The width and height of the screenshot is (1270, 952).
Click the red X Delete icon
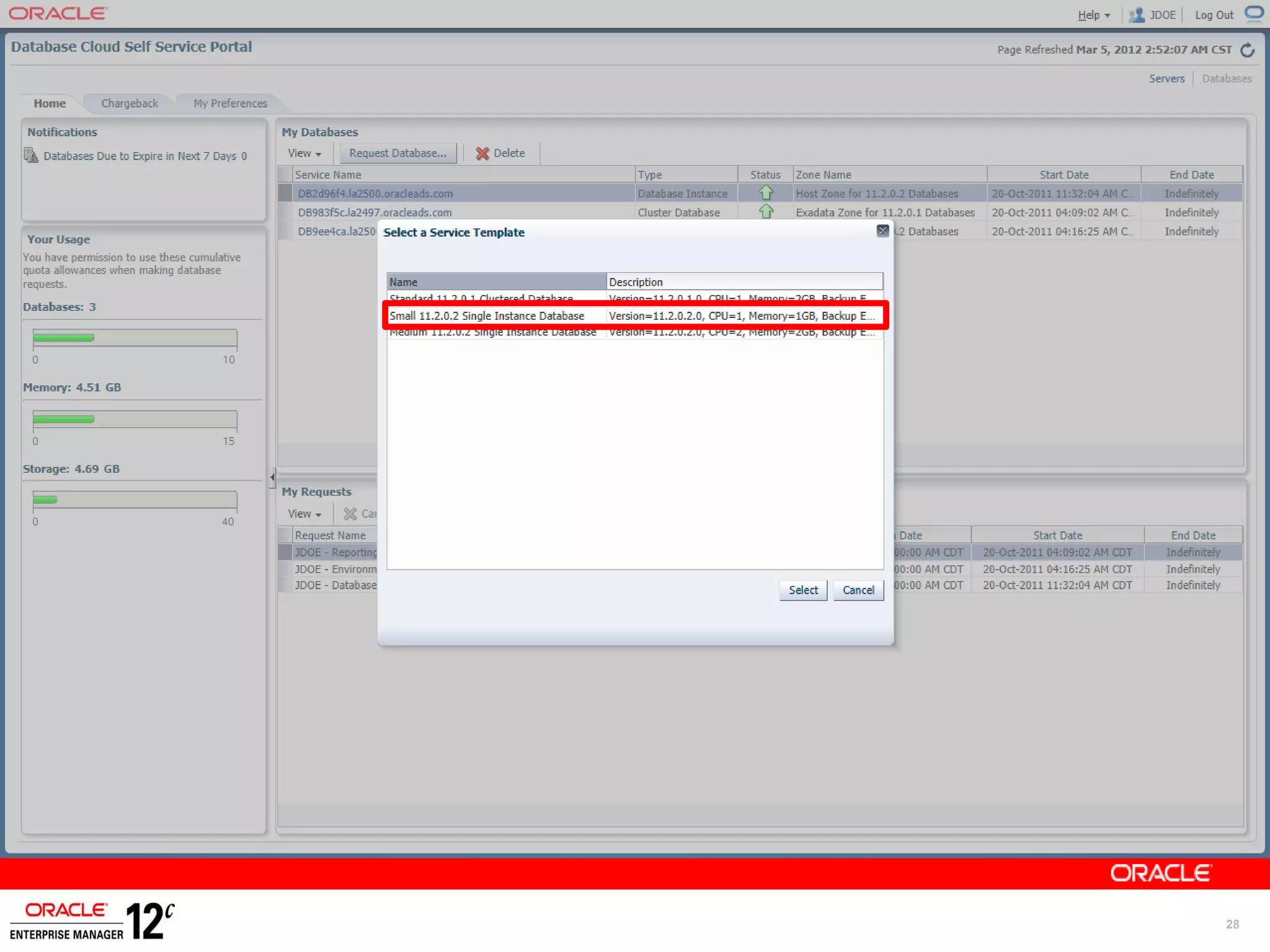click(x=482, y=154)
